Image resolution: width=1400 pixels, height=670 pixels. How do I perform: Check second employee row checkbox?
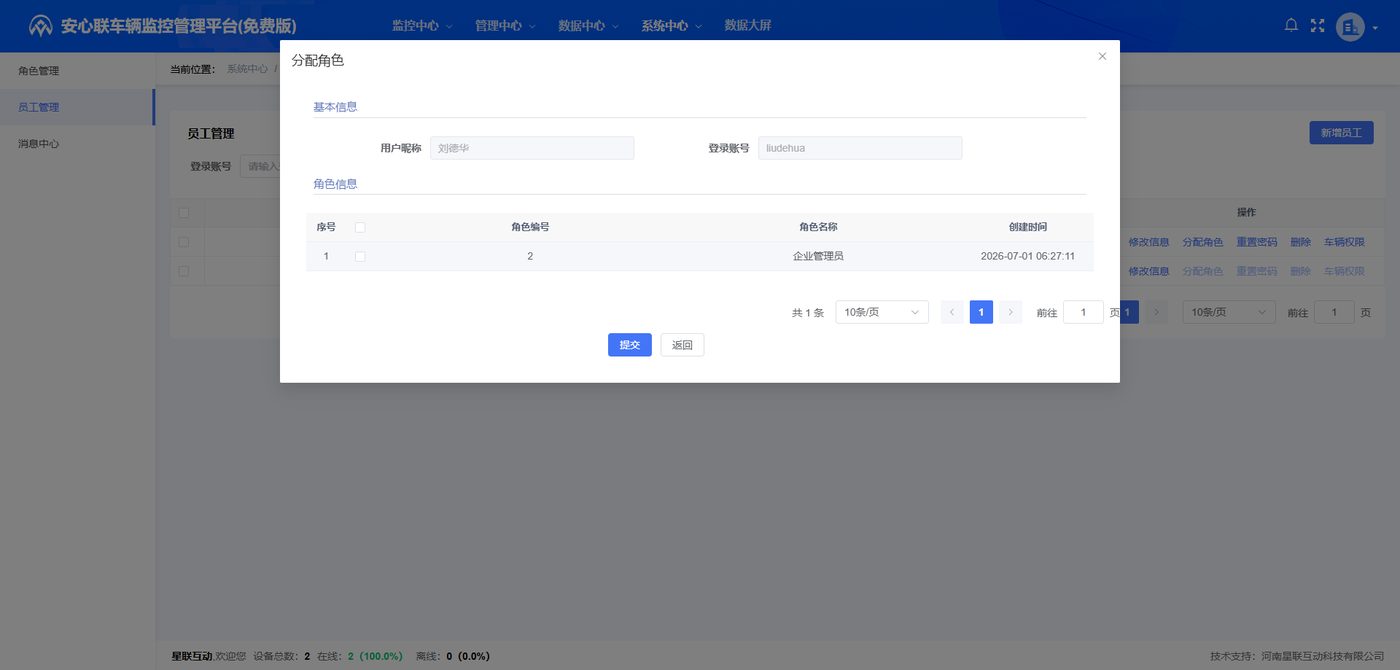183,271
